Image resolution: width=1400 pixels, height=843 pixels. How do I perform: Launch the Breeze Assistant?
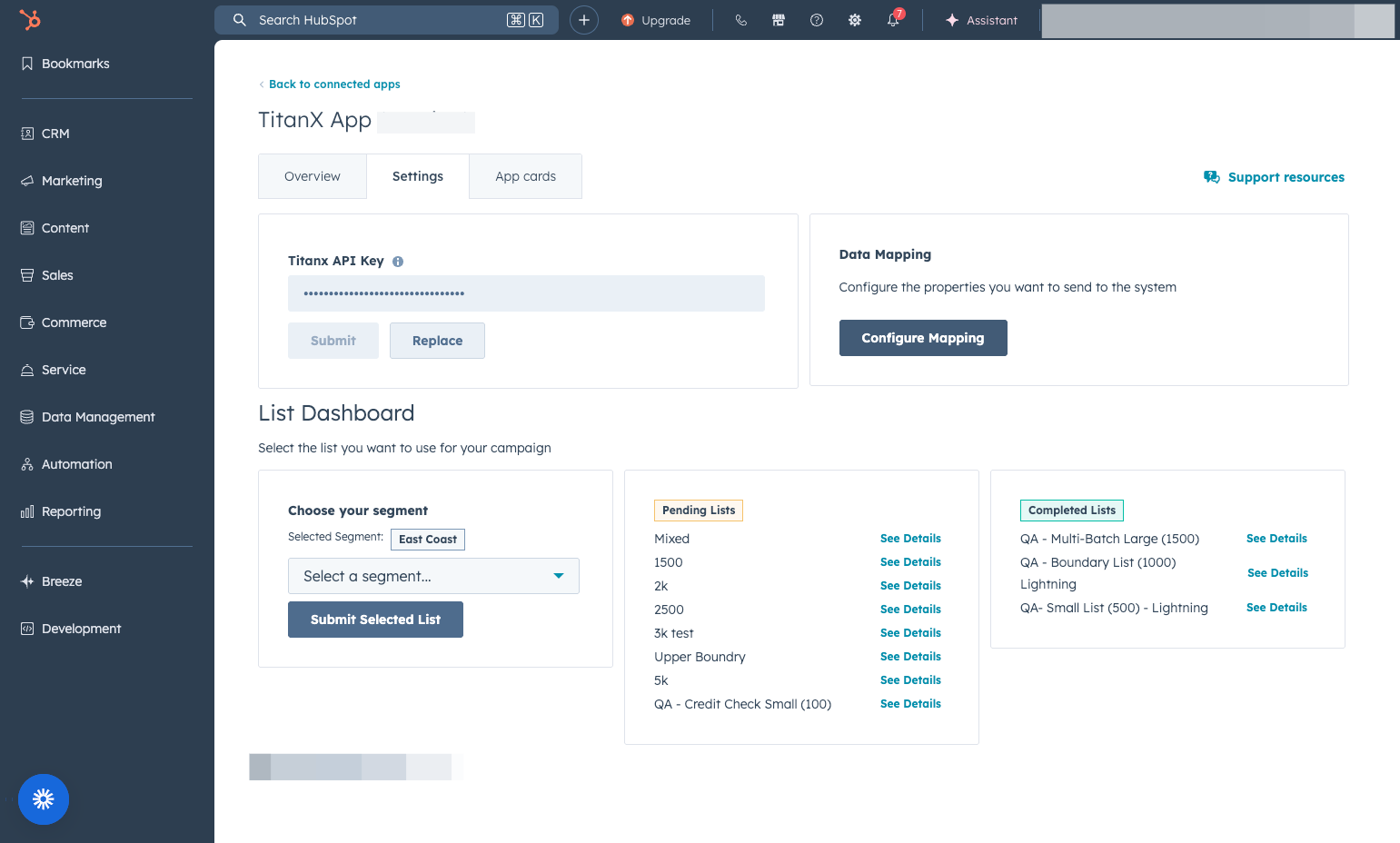[981, 20]
